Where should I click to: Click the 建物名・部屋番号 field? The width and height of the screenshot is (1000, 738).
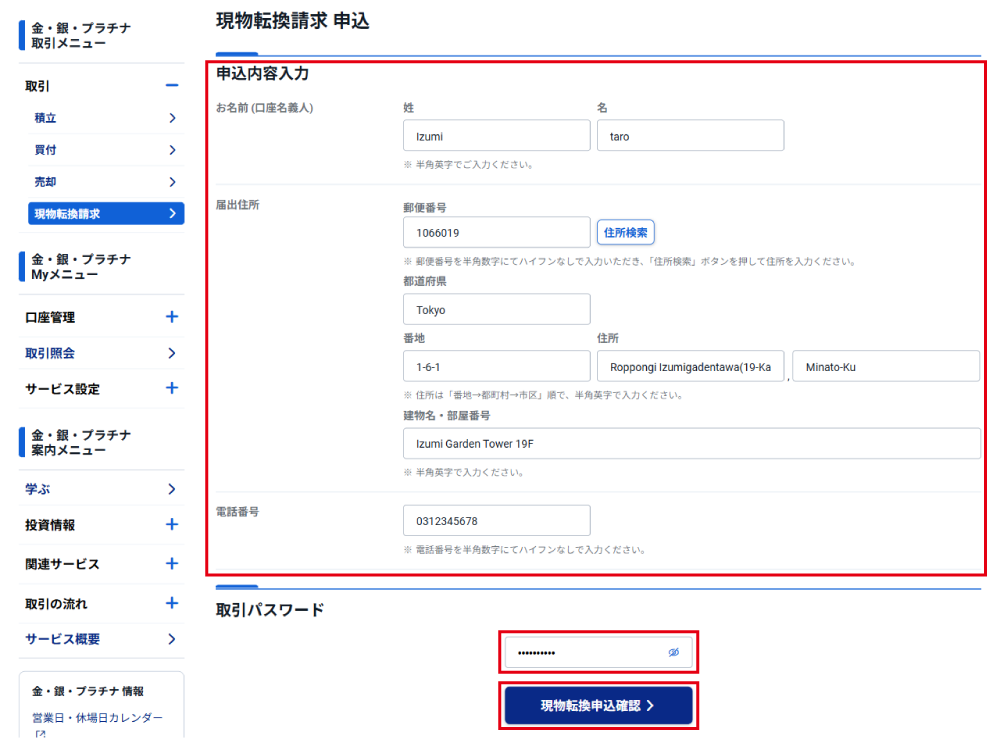pos(691,444)
